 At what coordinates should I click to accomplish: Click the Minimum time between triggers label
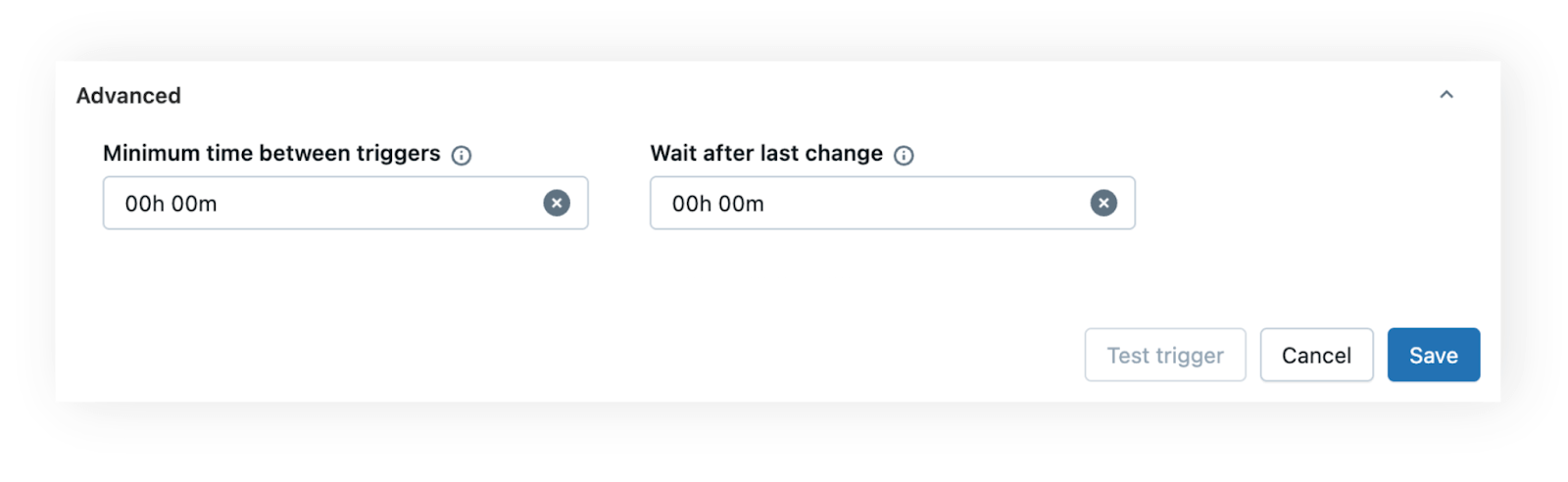pyautogui.click(x=271, y=154)
